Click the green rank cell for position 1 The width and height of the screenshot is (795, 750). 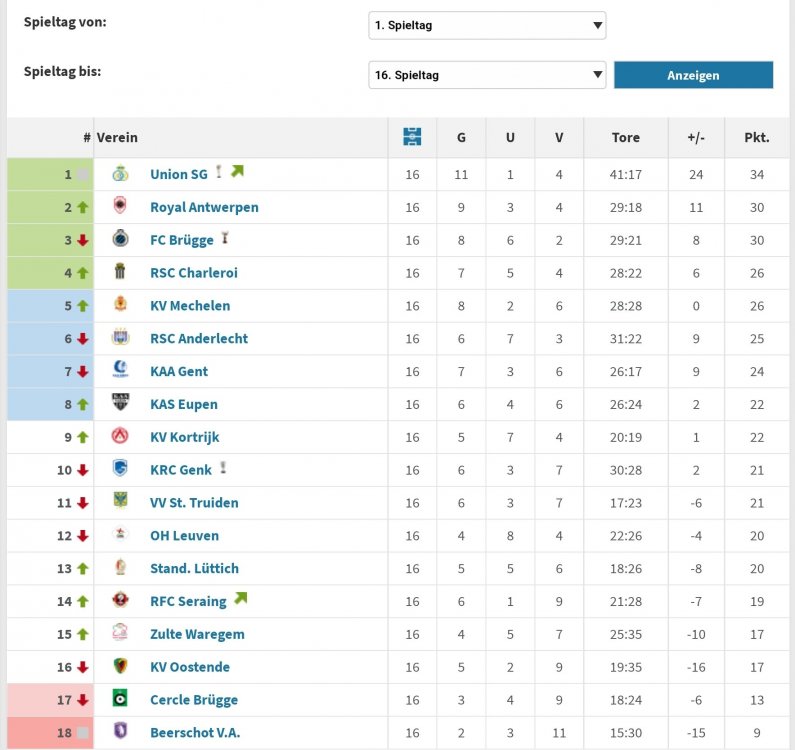pos(50,174)
